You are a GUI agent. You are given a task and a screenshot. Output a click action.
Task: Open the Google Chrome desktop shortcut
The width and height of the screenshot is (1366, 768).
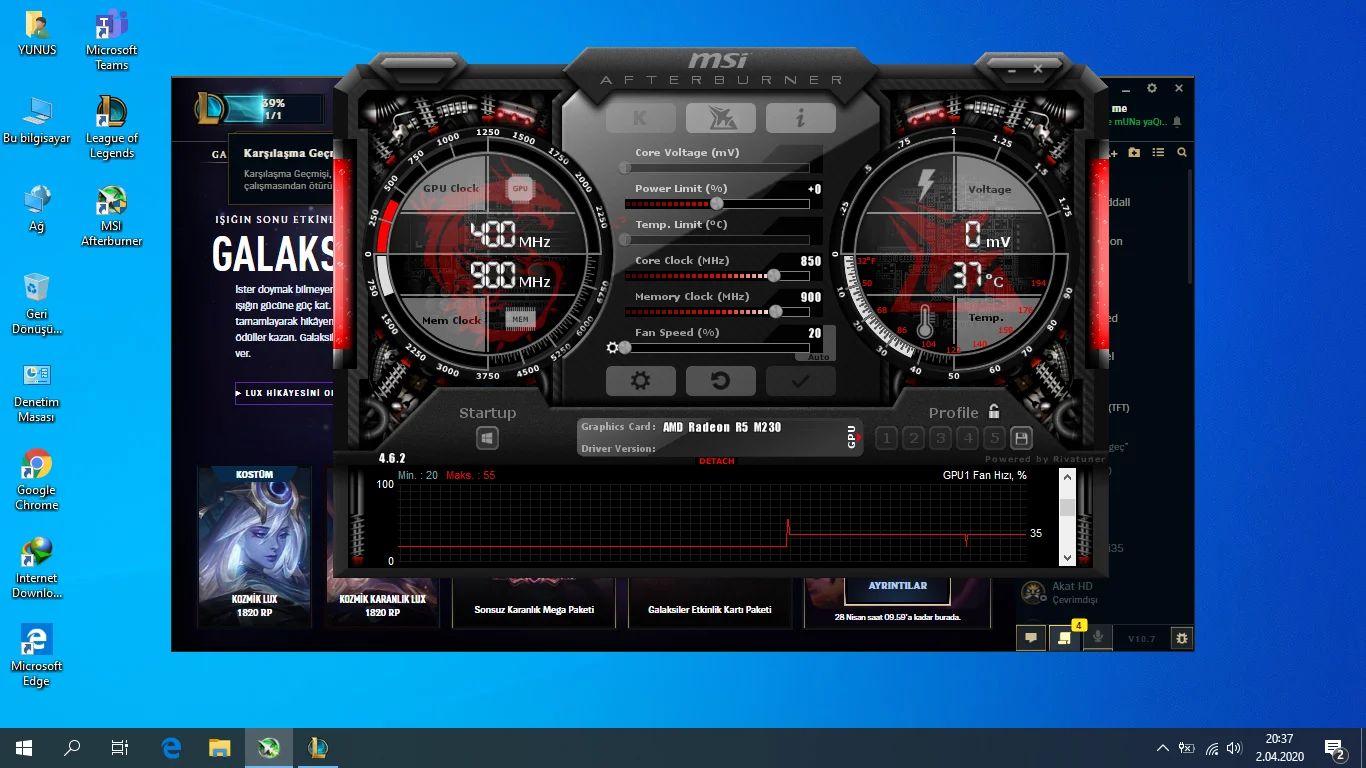click(x=37, y=480)
